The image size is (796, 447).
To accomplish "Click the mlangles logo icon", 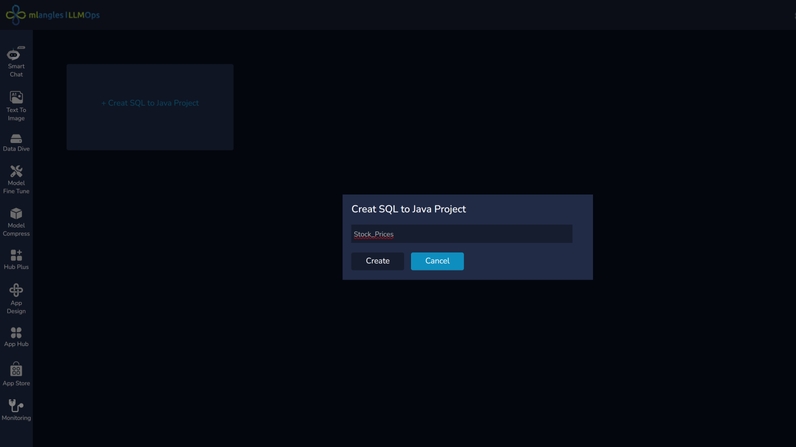I will point(15,15).
